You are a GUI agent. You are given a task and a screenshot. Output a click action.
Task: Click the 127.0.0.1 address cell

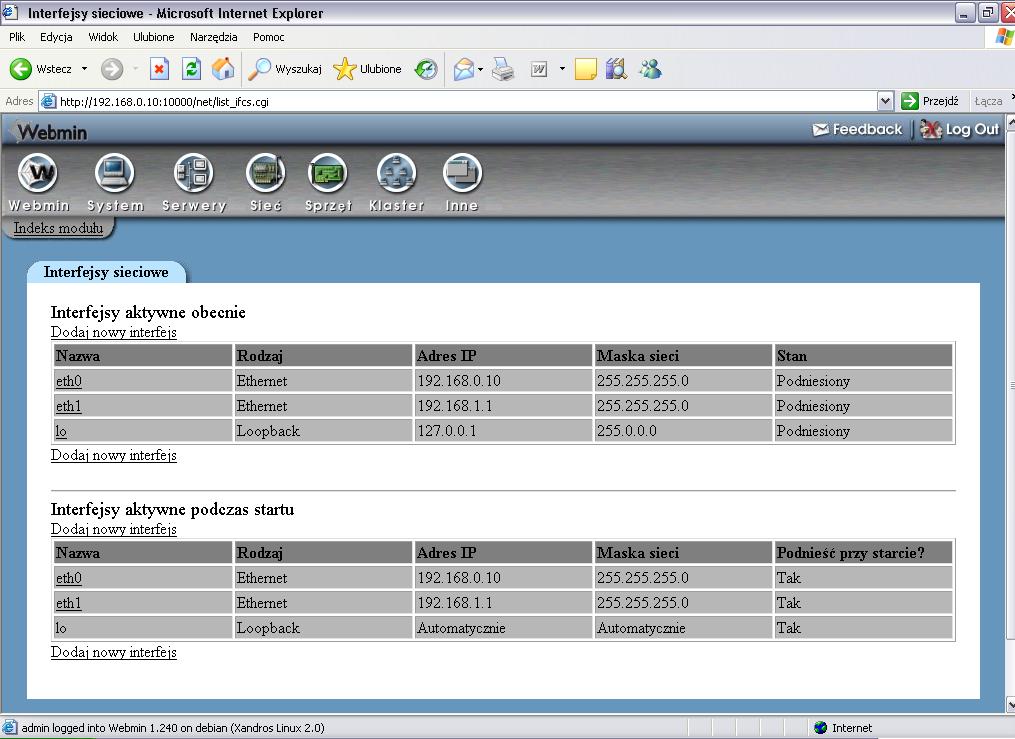[503, 431]
